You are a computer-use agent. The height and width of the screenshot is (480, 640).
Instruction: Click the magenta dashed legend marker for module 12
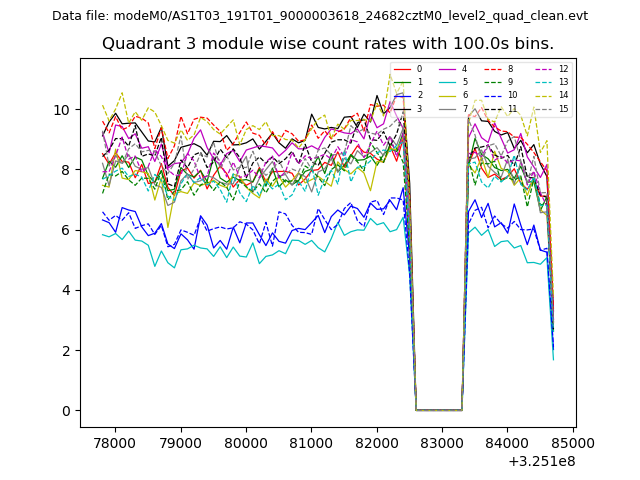543,69
